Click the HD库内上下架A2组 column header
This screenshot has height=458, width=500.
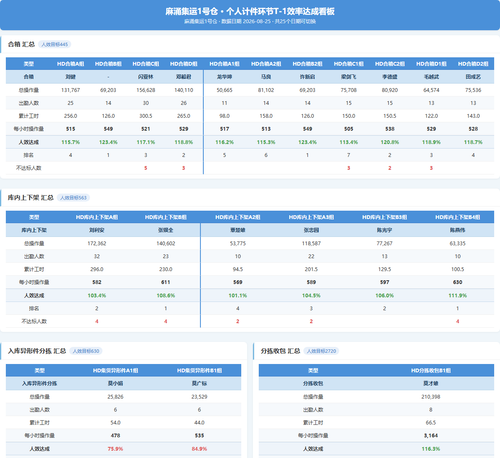coord(238,217)
